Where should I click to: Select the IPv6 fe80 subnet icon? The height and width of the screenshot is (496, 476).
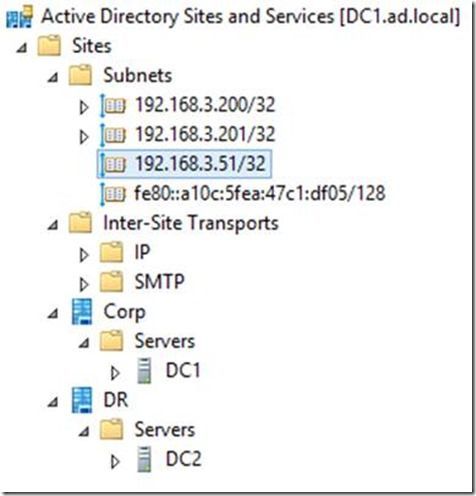pos(113,194)
